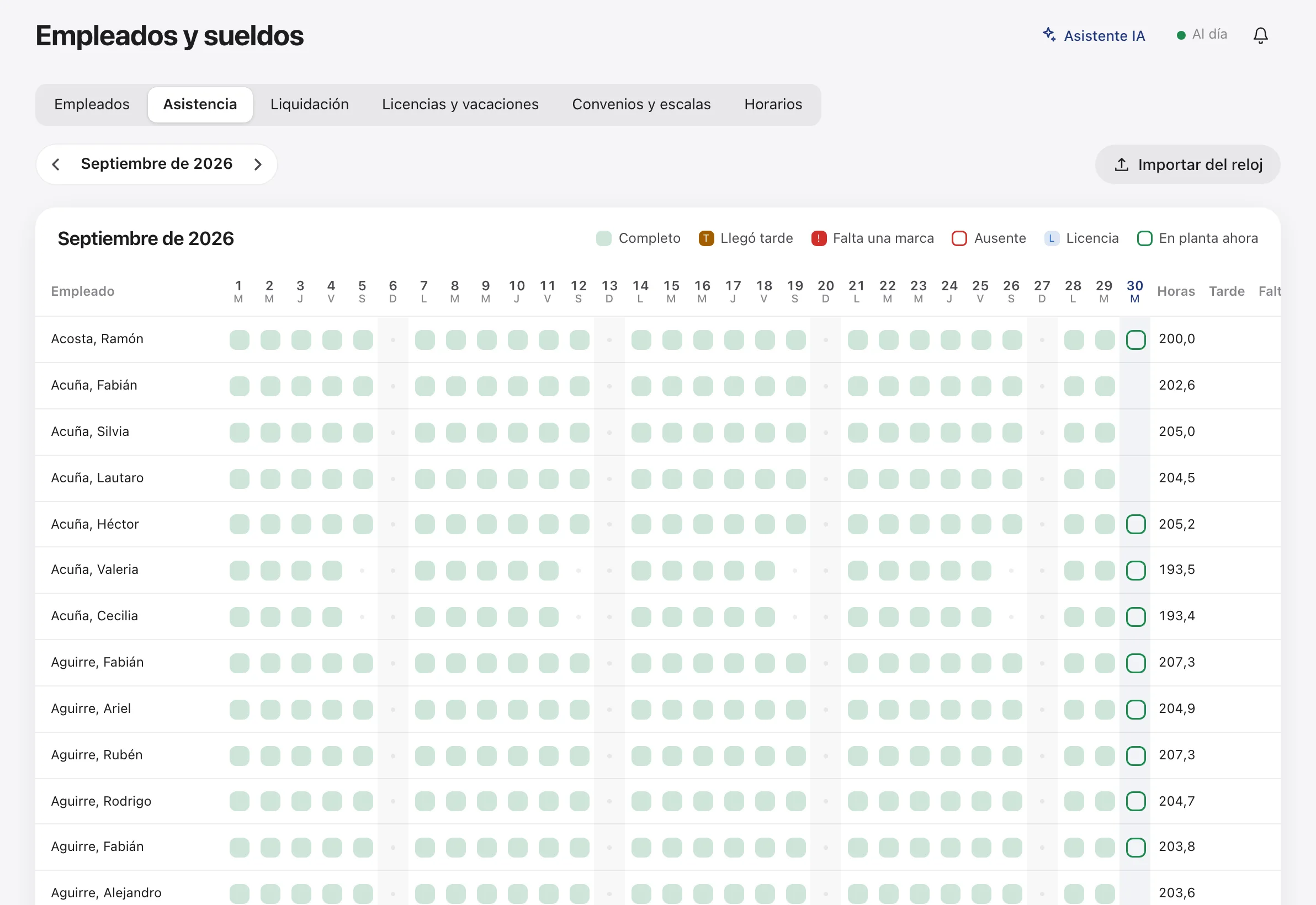Click the Licencia legend icon
The width and height of the screenshot is (1316, 905).
pyautogui.click(x=1052, y=239)
